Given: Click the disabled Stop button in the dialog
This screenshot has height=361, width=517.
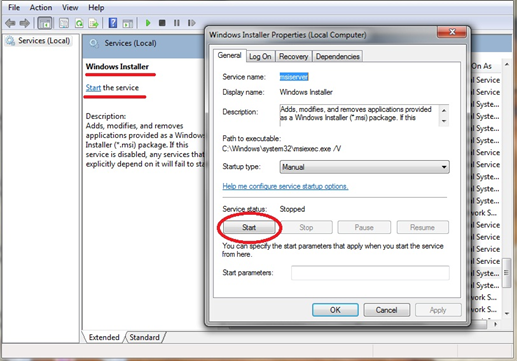Looking at the screenshot, I should 306,227.
